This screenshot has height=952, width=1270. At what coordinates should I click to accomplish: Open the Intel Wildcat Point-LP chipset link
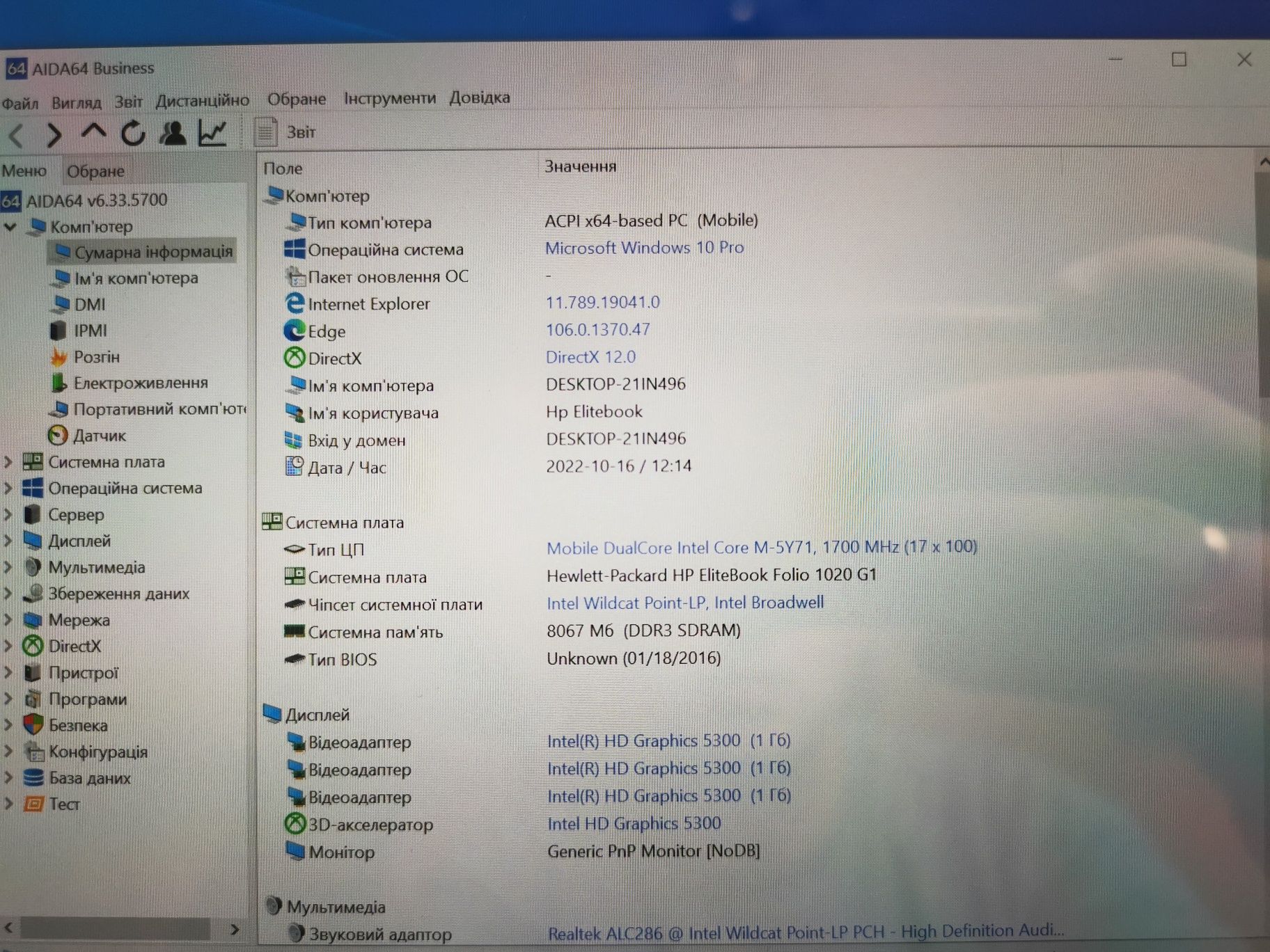point(684,603)
